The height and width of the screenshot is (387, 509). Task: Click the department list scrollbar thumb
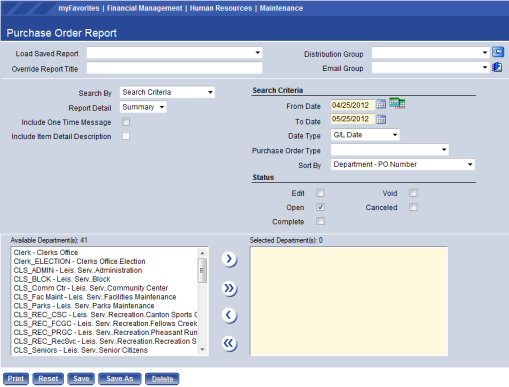click(202, 271)
